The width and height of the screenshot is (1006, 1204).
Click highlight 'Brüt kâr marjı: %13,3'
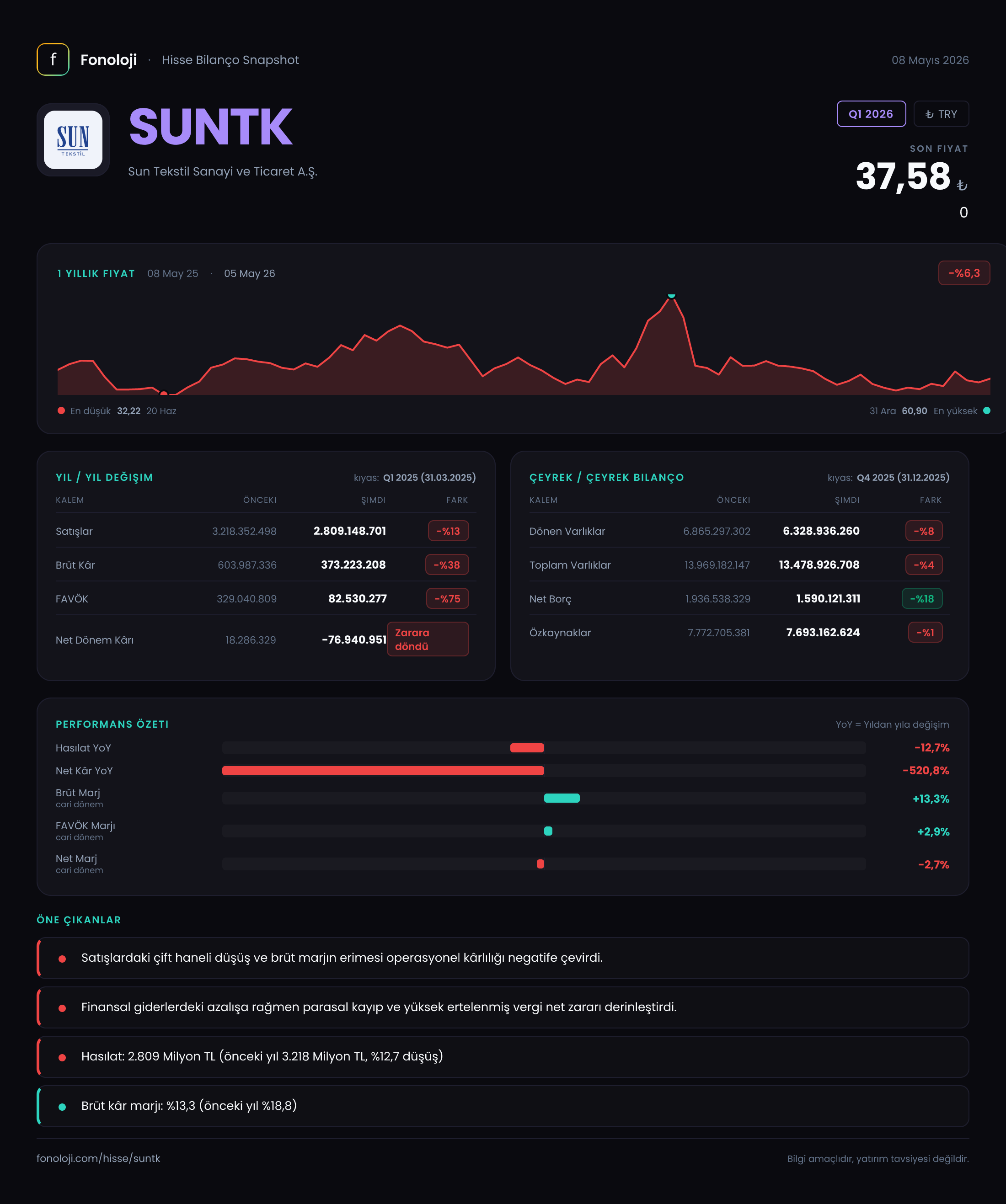tap(503, 1106)
